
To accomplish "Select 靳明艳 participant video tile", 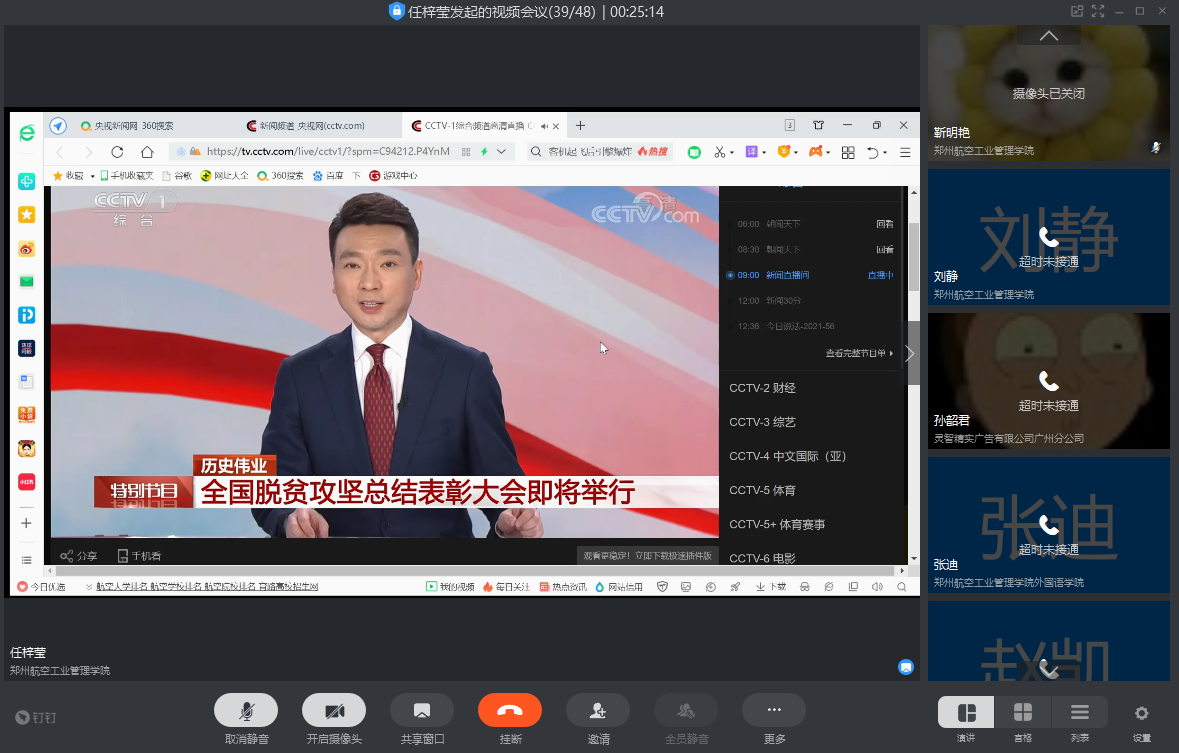I will [x=1049, y=93].
